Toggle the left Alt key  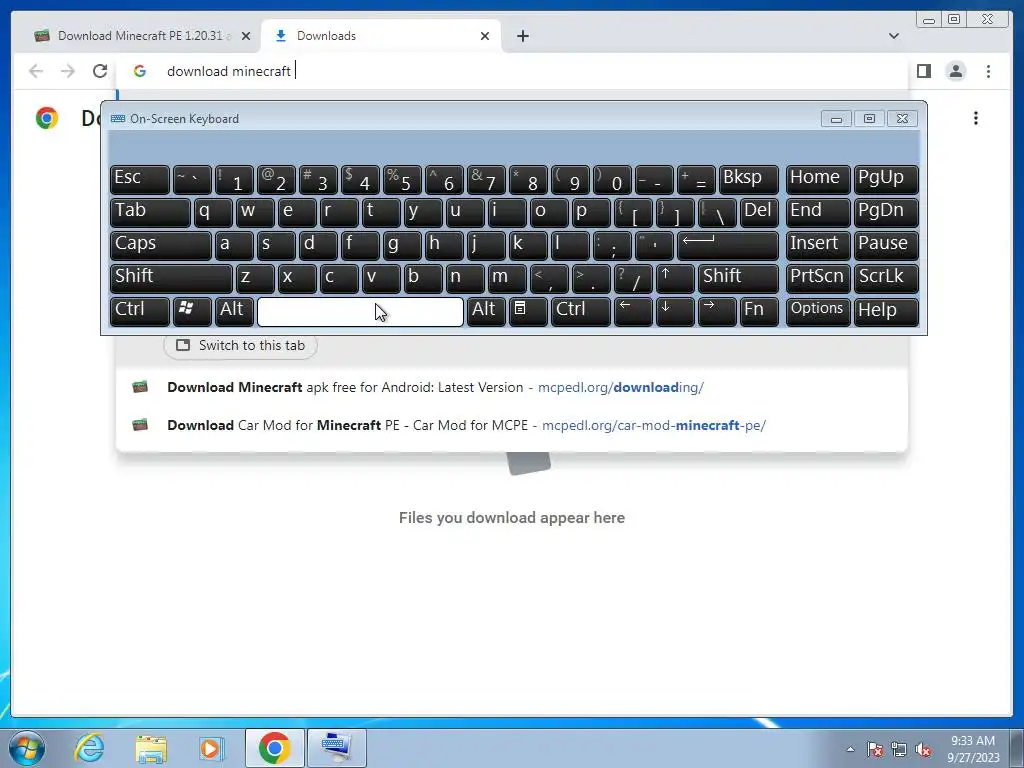point(234,311)
